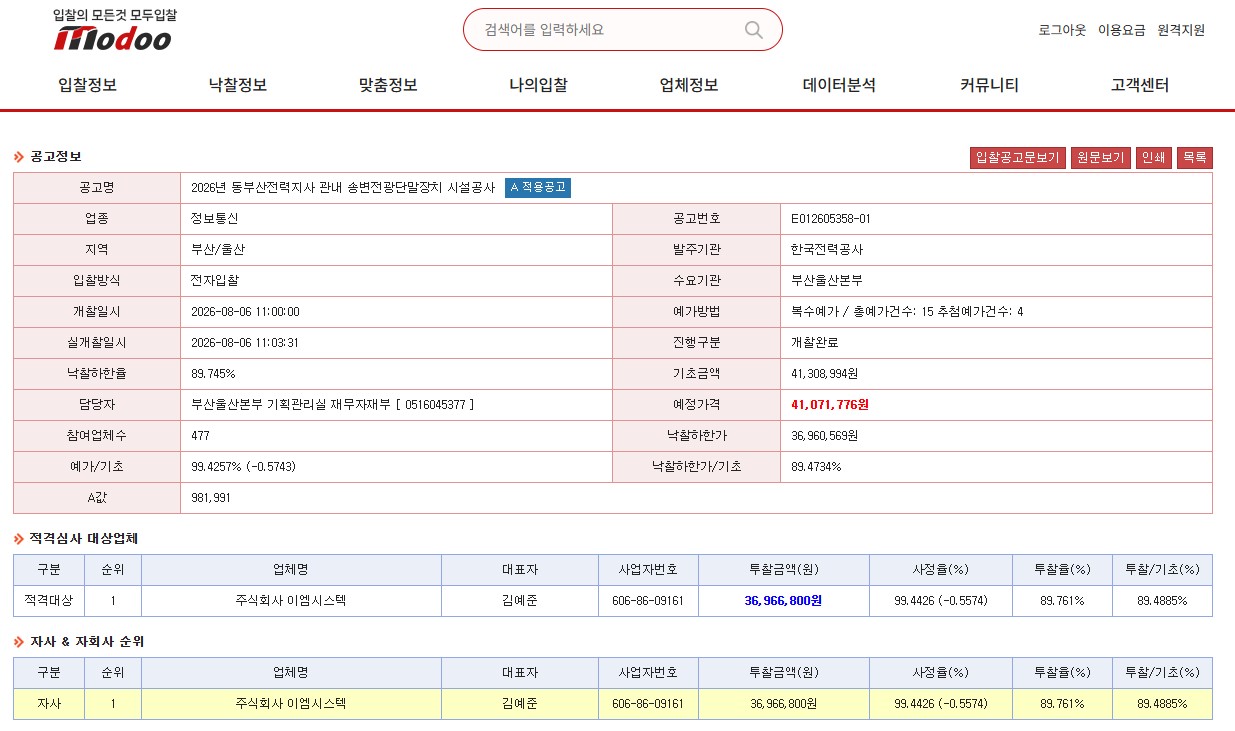Screen dimensions: 1235x731
Task: Click the 자사 & 자회사 순위 heading
Action: coord(87,641)
